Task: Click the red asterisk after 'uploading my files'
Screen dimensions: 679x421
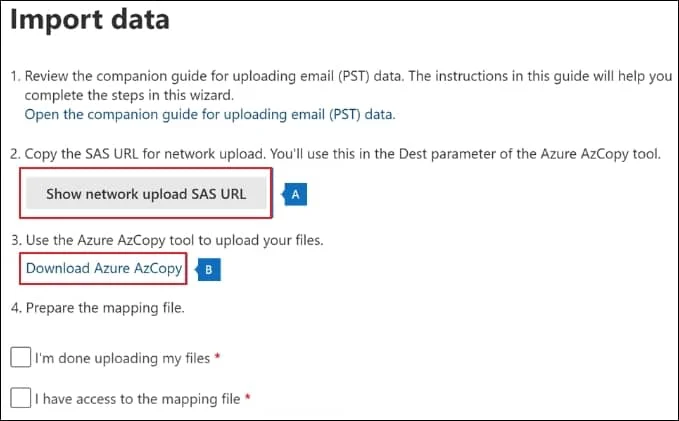Action: click(217, 357)
